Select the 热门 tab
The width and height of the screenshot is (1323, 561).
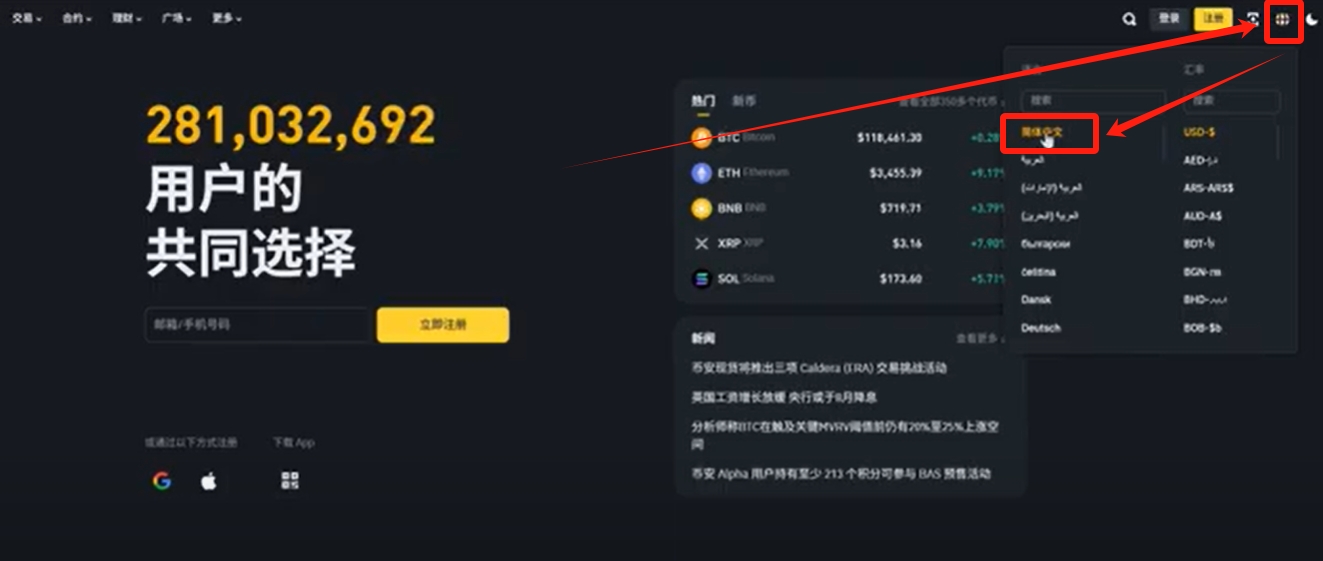[x=703, y=101]
